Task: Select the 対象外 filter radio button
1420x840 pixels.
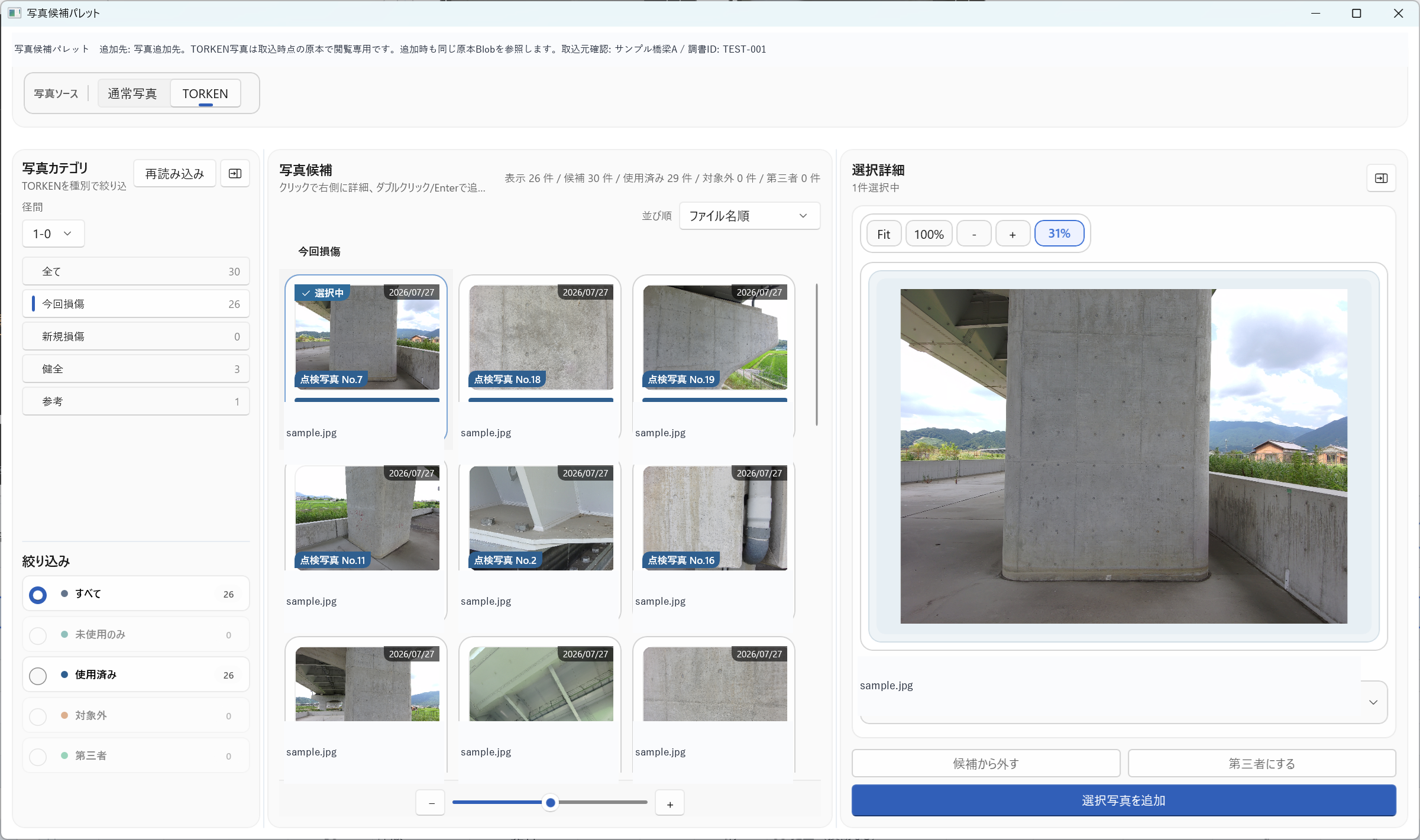Action: (x=38, y=716)
